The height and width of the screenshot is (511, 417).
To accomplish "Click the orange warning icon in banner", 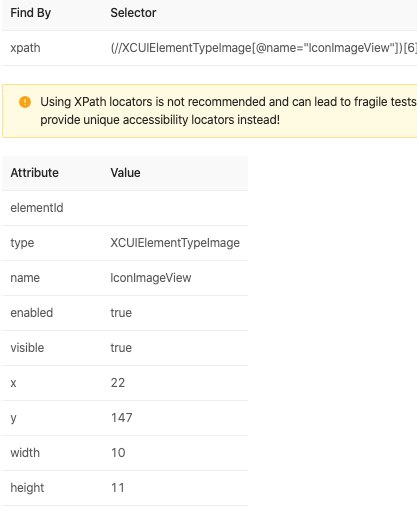I will click(x=25, y=102).
